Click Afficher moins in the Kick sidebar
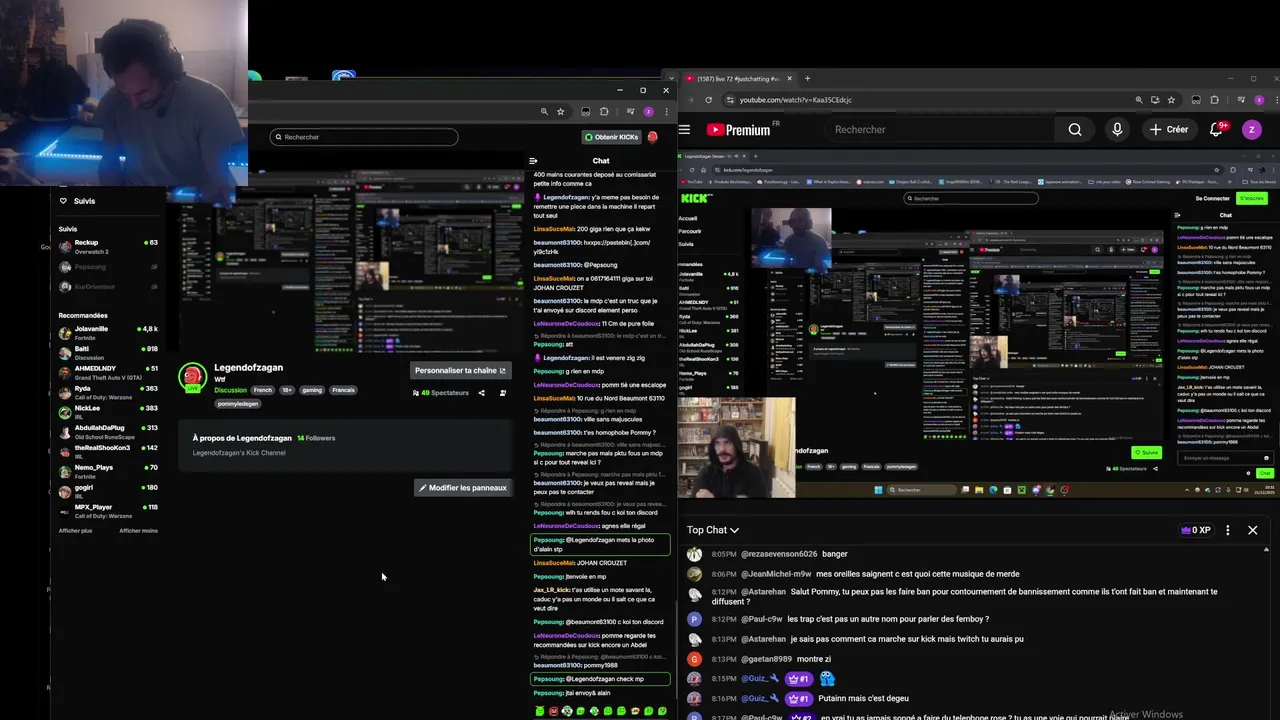This screenshot has height=720, width=1280. tap(138, 531)
